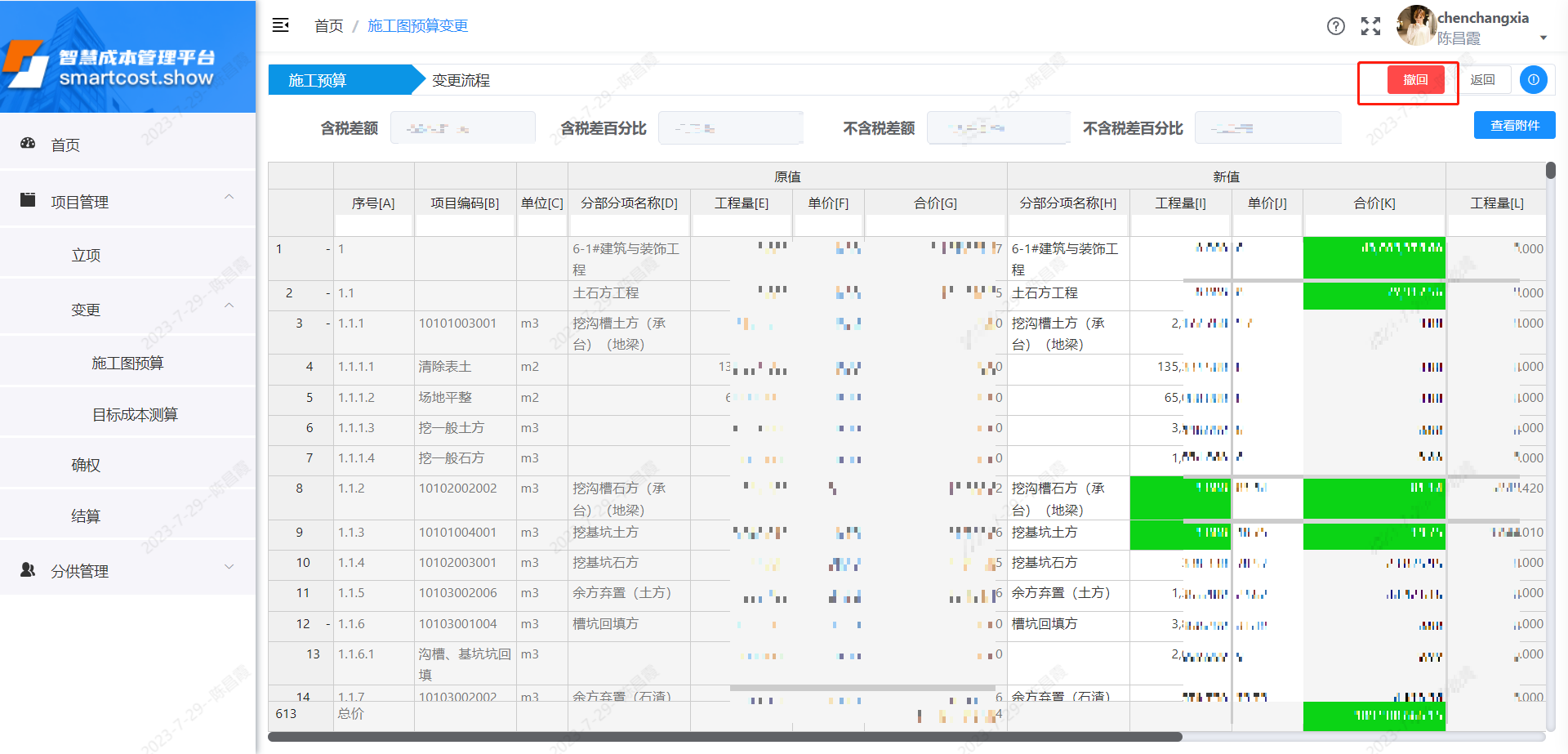
Task: Click the red 撤回 button
Action: 1415,79
